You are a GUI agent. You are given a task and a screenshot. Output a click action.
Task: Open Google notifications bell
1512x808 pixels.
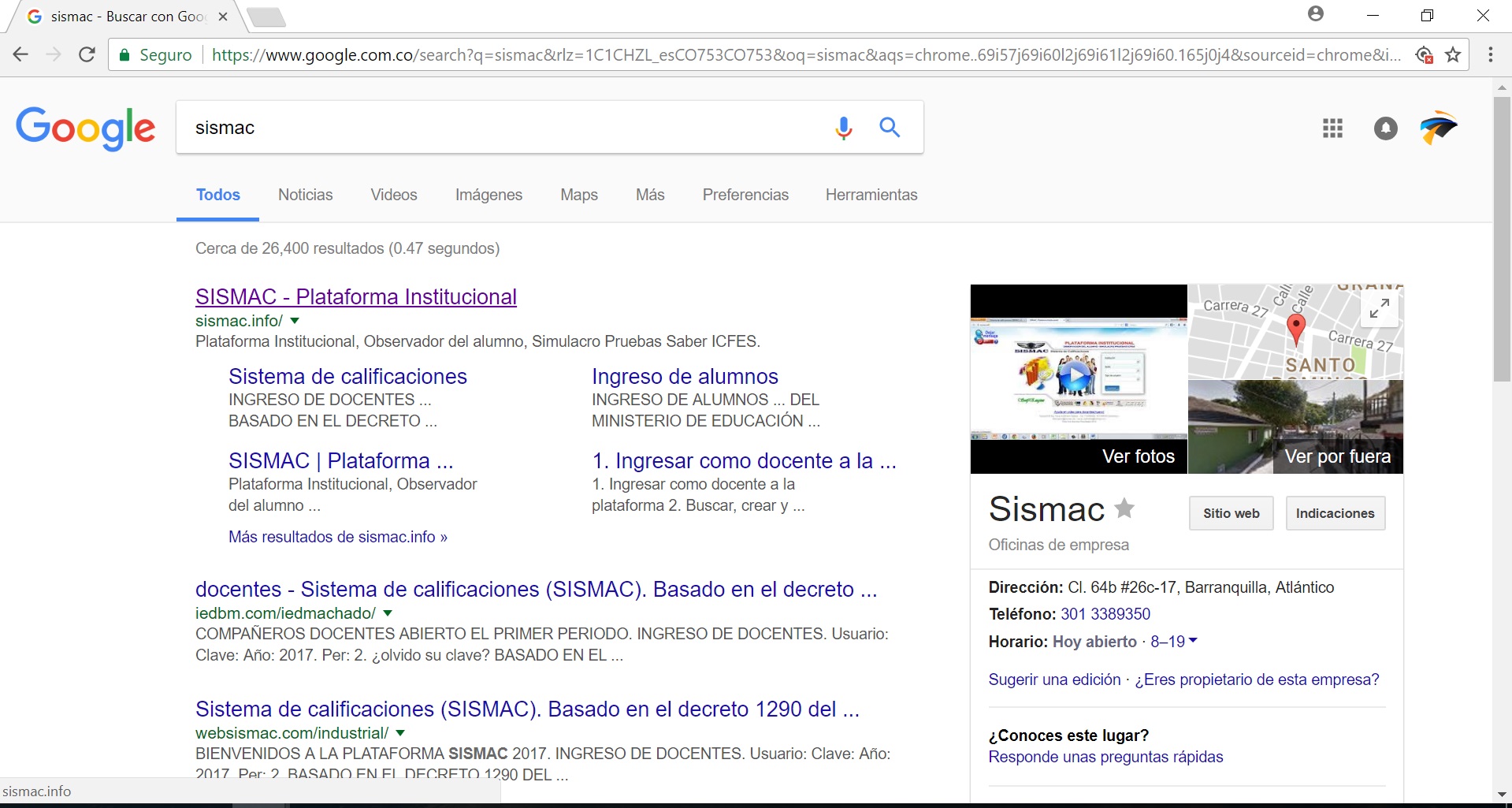click(1385, 128)
